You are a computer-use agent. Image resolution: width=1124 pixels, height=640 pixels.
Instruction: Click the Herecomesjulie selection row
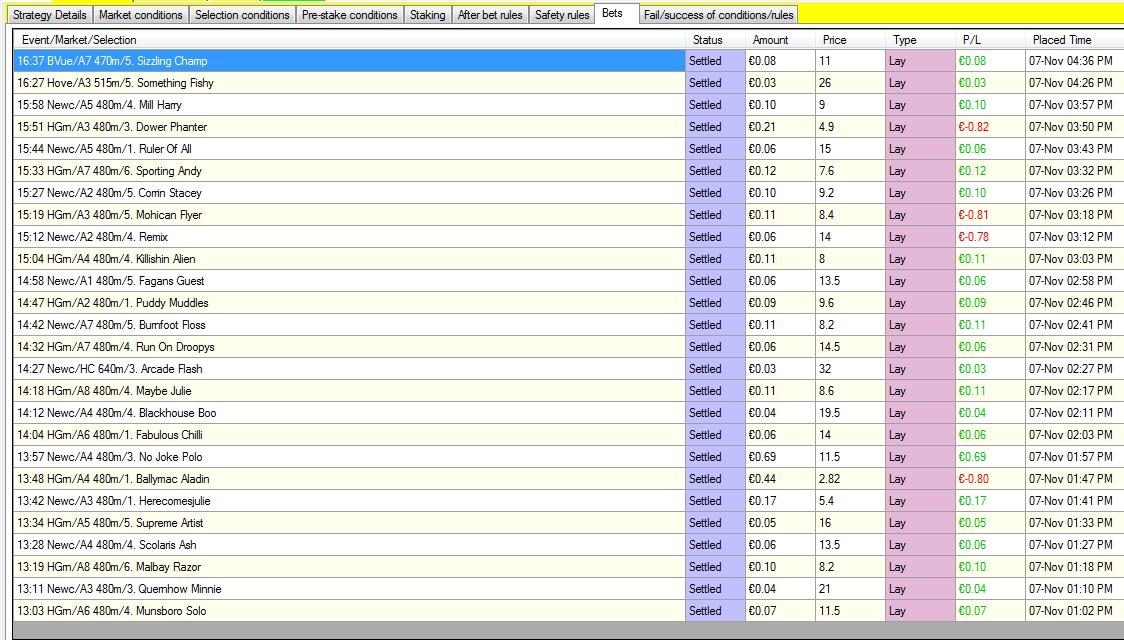click(569, 500)
